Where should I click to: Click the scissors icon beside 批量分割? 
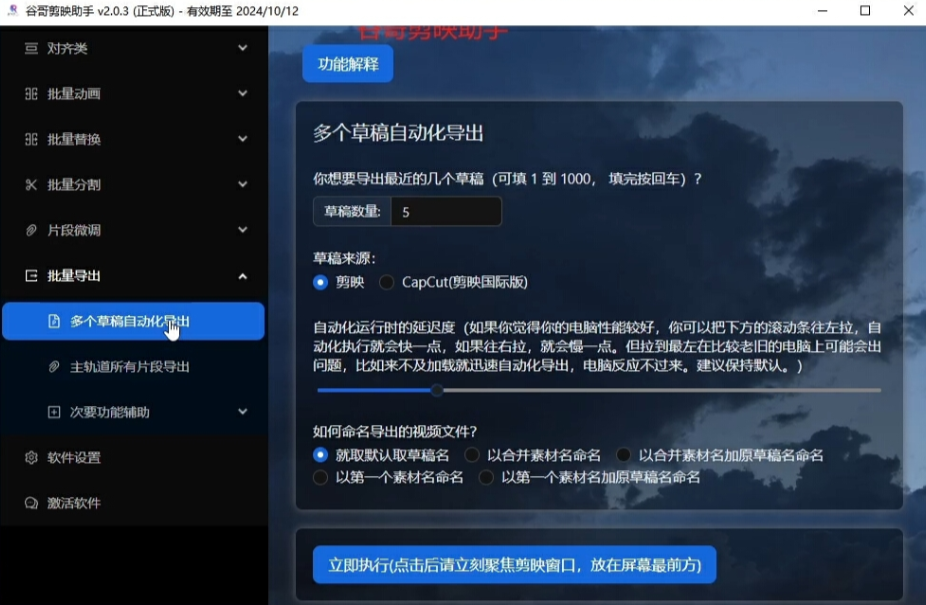[x=31, y=185]
